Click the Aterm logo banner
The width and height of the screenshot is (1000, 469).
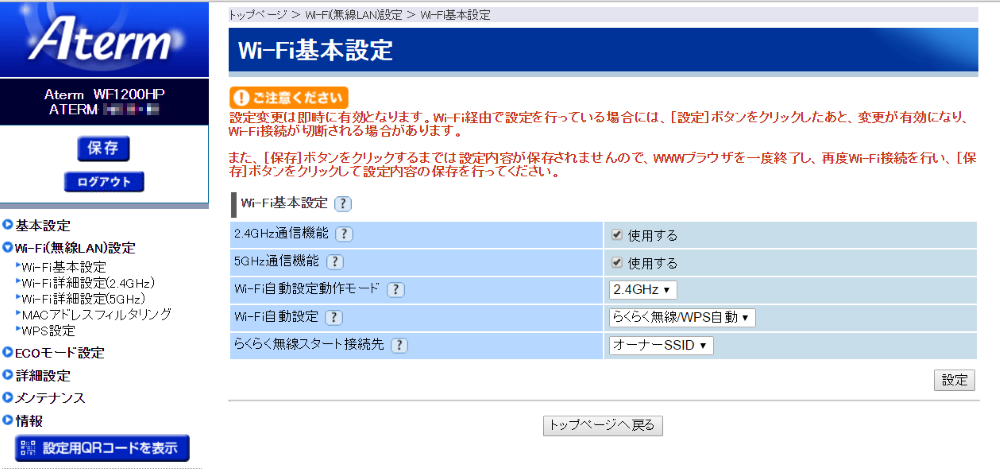point(104,41)
